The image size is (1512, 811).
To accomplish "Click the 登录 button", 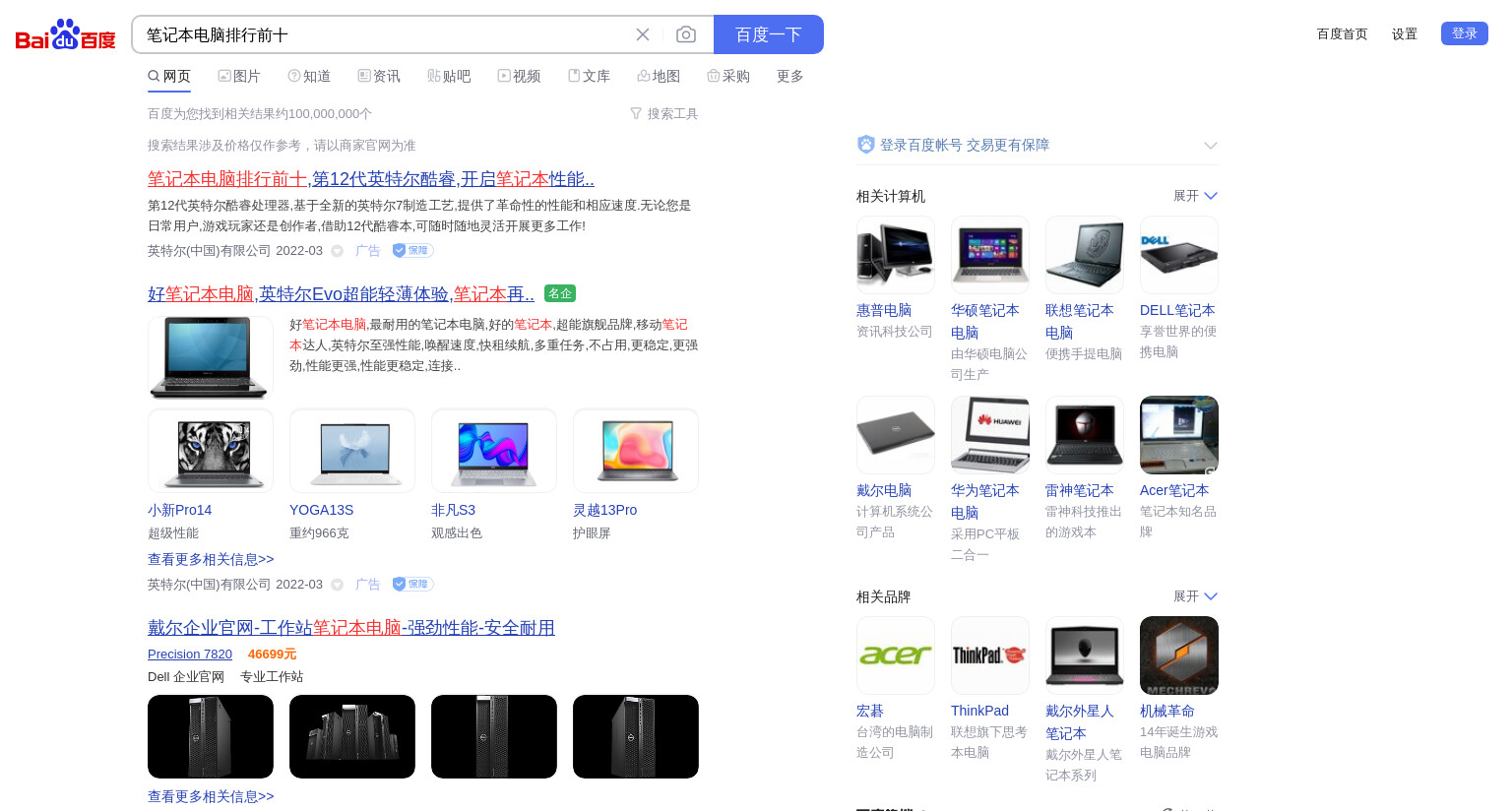I will tap(1465, 33).
